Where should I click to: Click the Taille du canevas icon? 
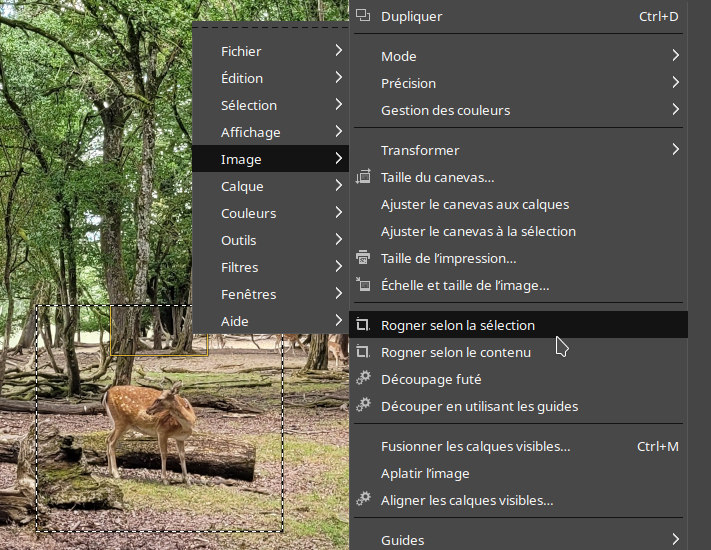point(363,178)
